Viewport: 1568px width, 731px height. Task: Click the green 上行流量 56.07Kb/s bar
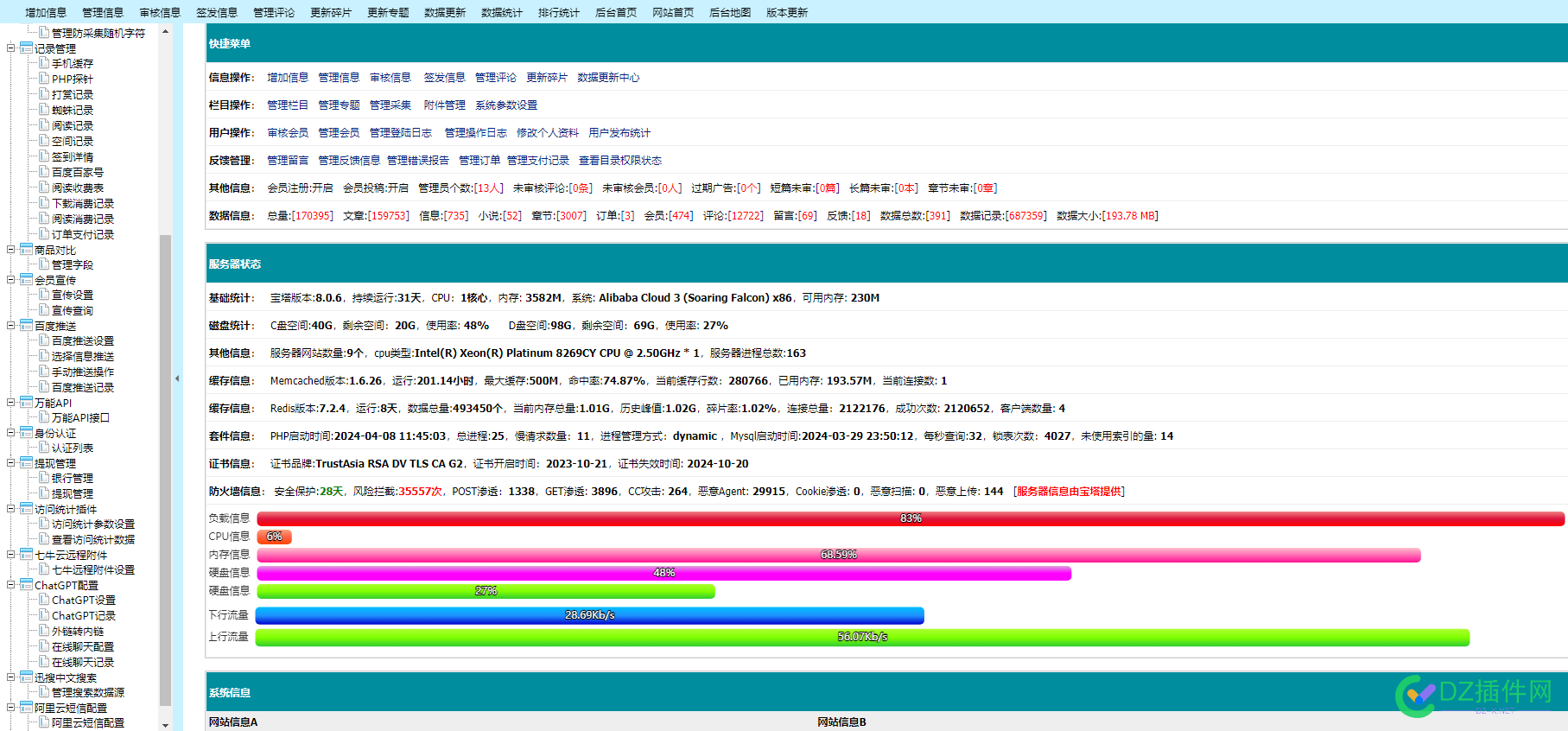[x=862, y=637]
